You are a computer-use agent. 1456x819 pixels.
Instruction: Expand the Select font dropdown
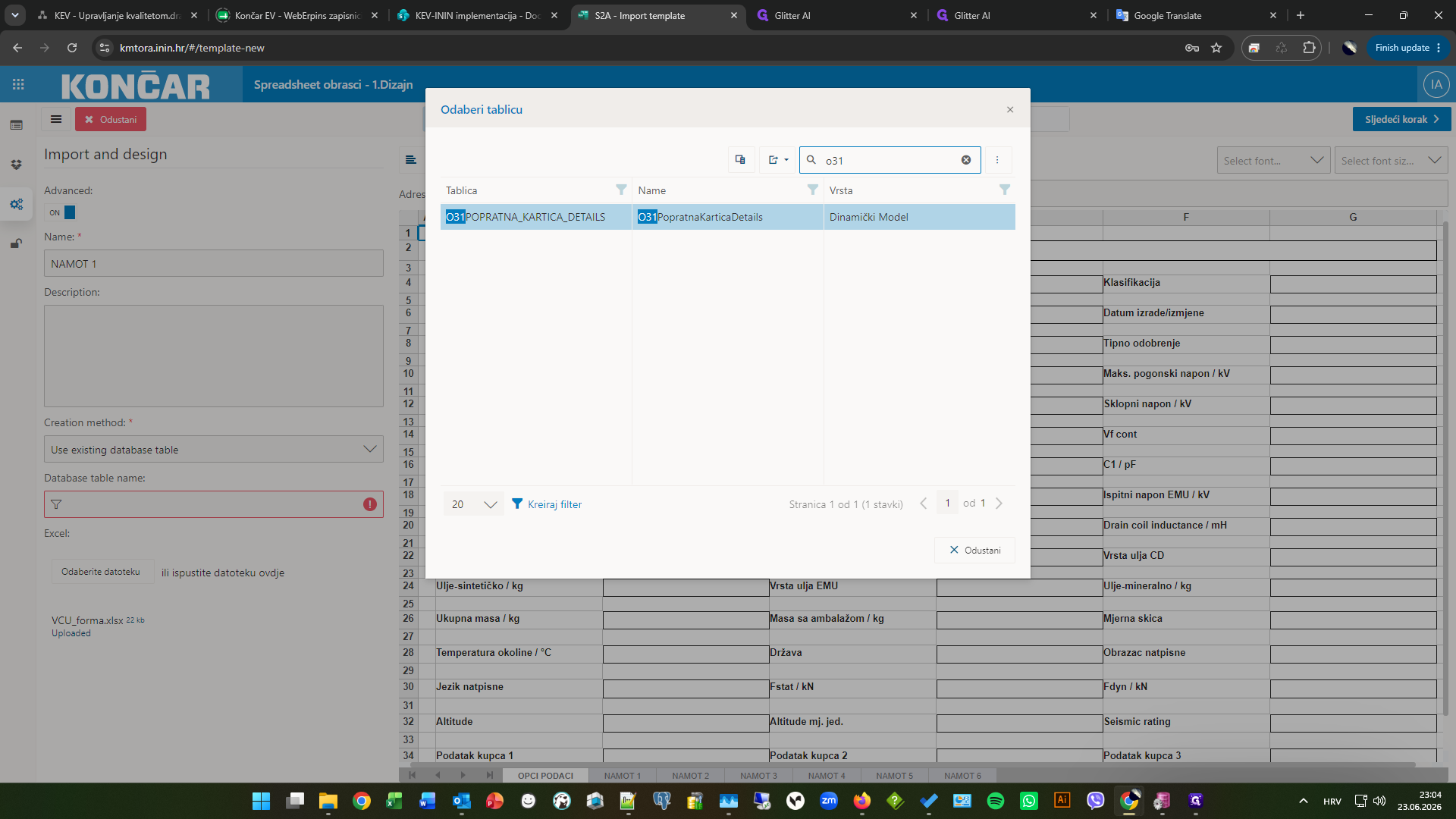coord(1274,161)
